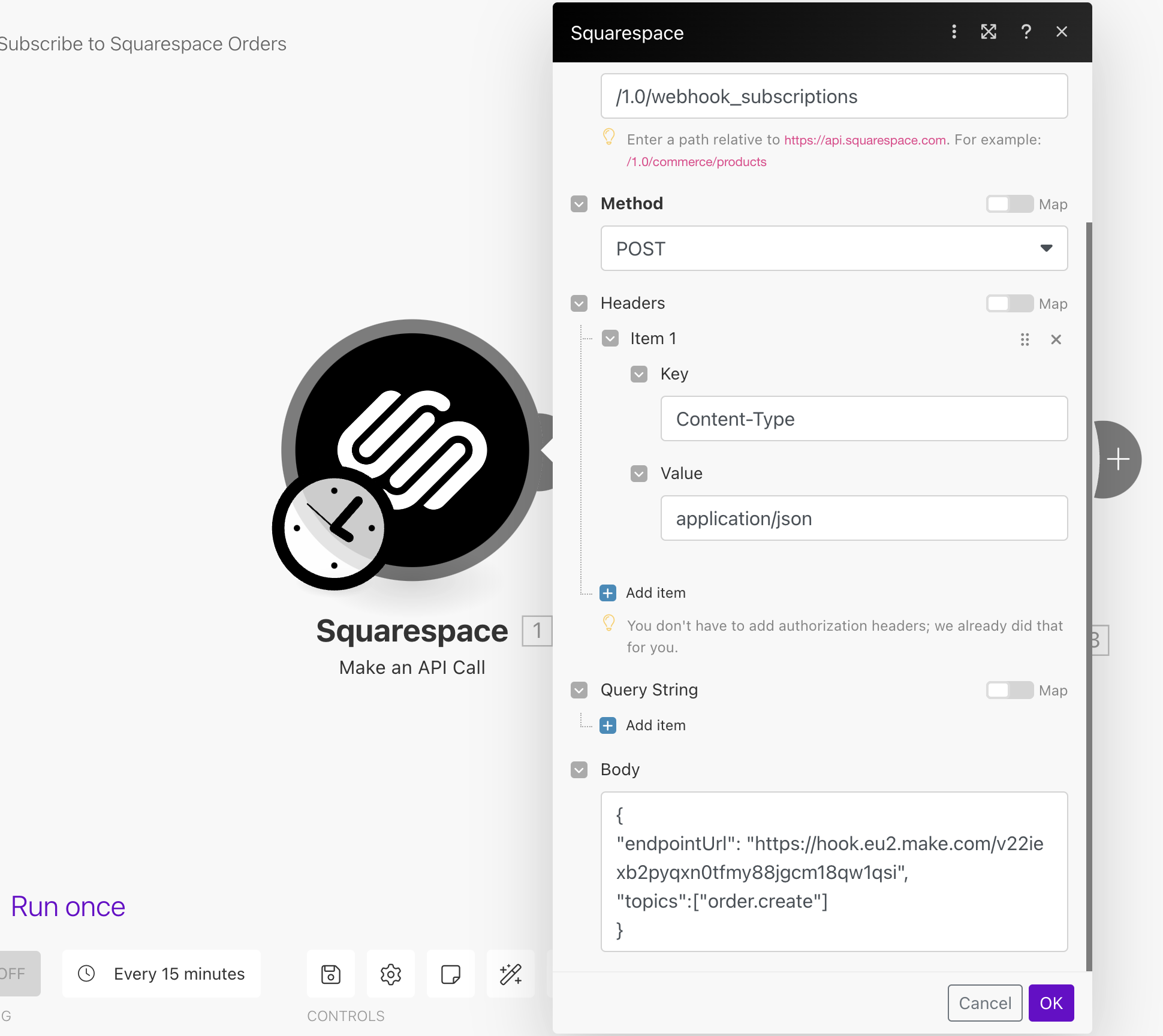Remove header Item 1

(x=1056, y=340)
